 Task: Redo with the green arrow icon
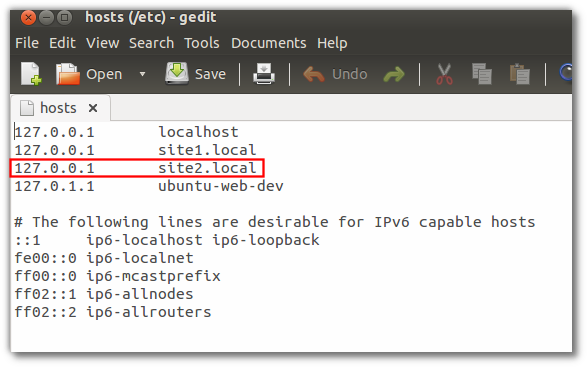tap(394, 74)
